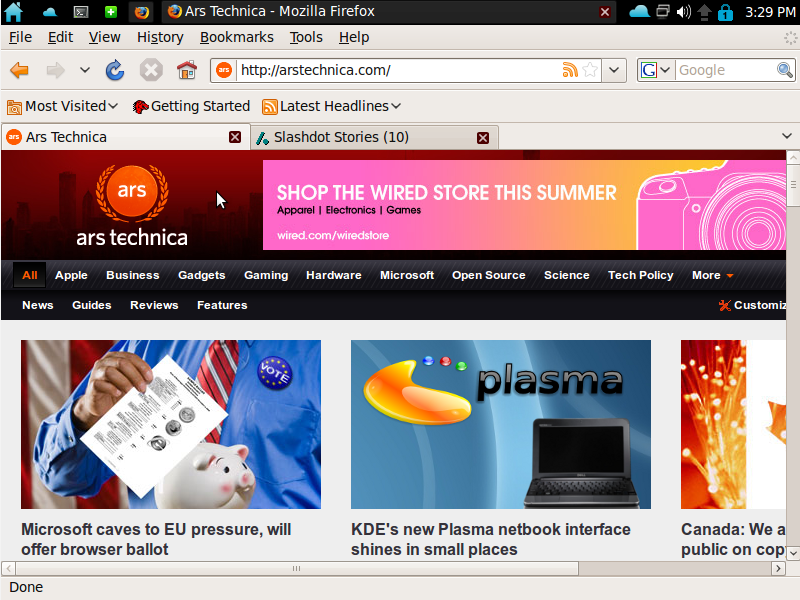Go to the Apple section

tap(71, 276)
